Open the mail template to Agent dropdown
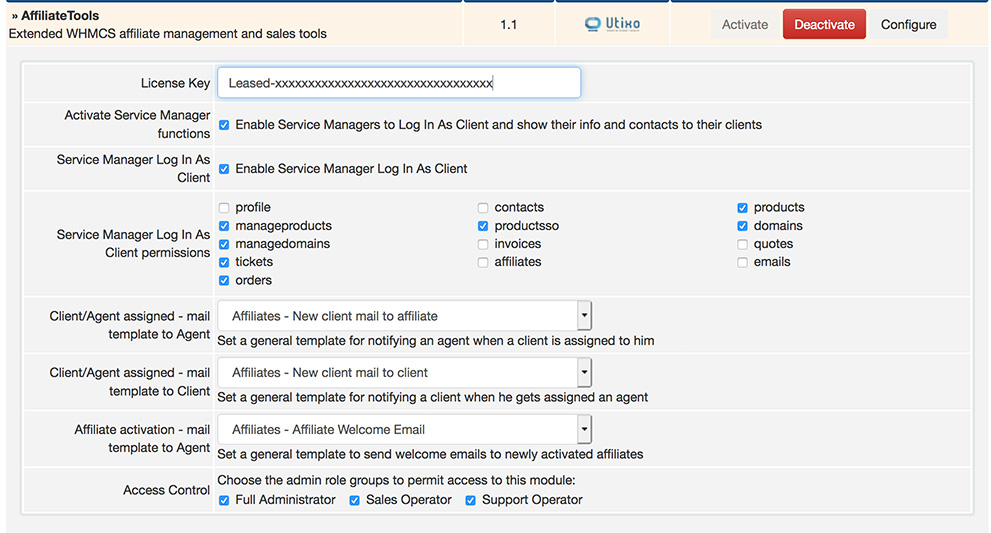This screenshot has width=991, height=533. click(405, 316)
